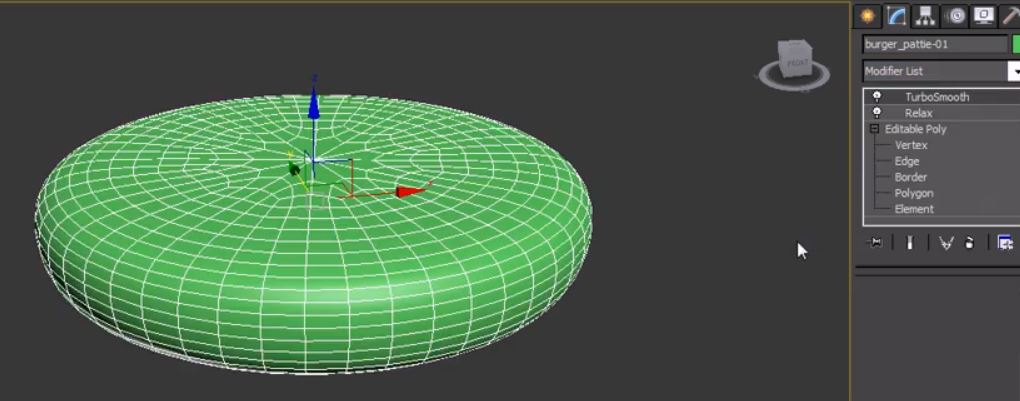The height and width of the screenshot is (401, 1020).
Task: Click the Pin Stack icon
Action: [875, 243]
